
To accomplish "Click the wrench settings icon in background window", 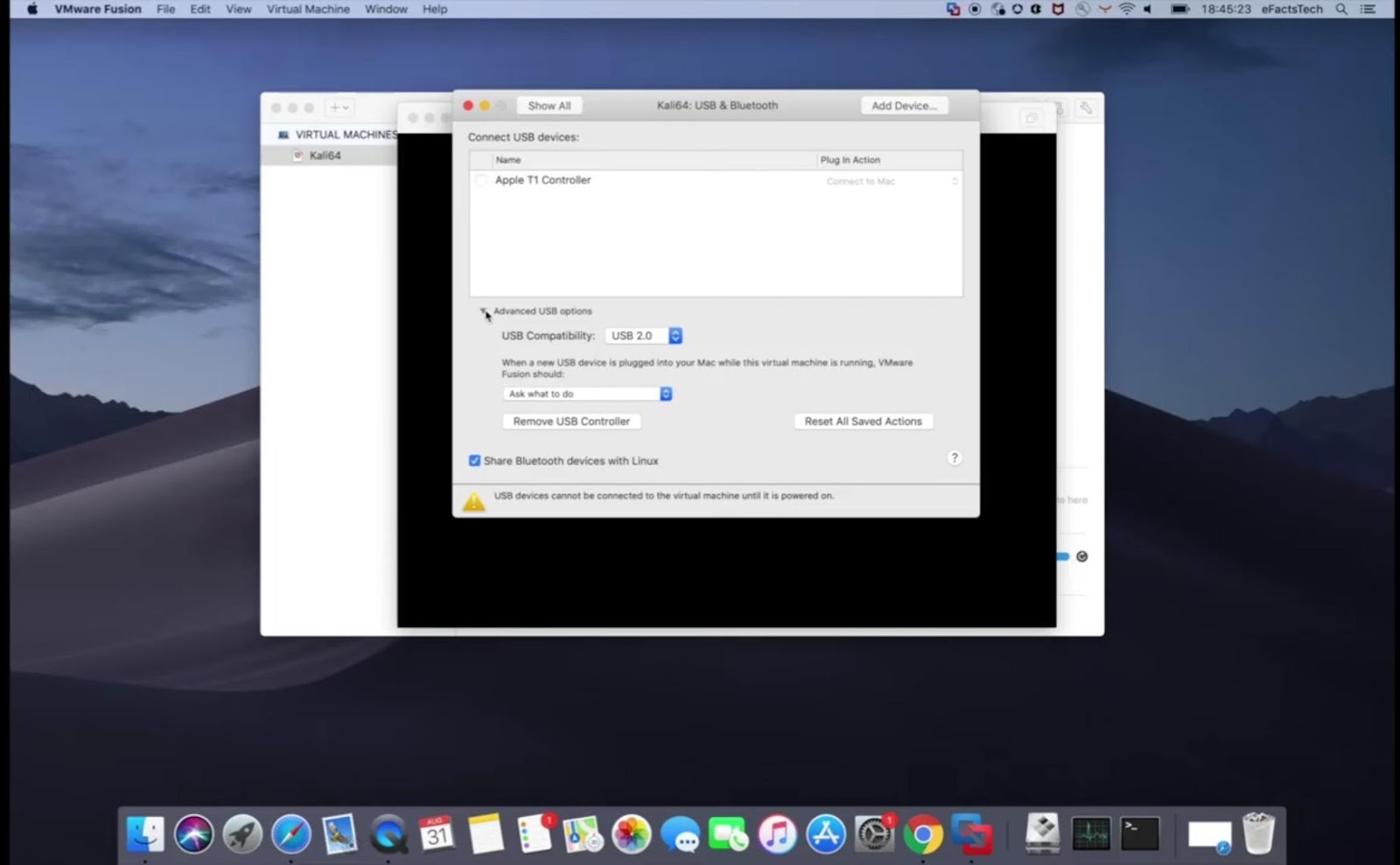I will click(x=1086, y=108).
